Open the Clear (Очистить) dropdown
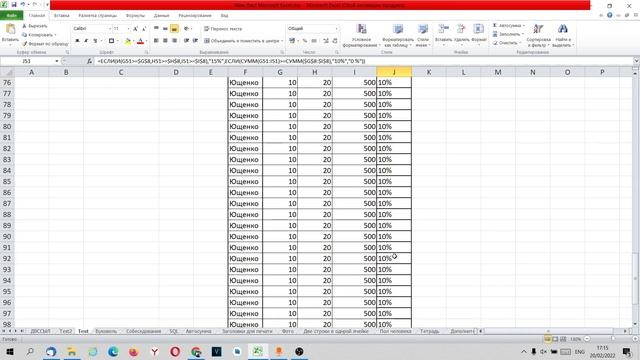The width and height of the screenshot is (640, 360). pyautogui.click(x=506, y=43)
